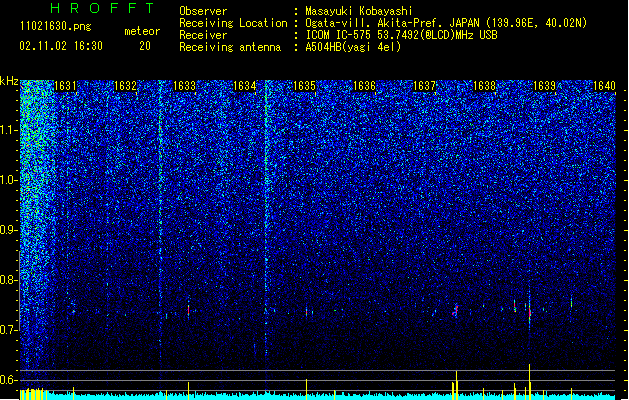This screenshot has height=400, width=629.
Task: Click the 0.8 kHz axis label
Action: [x=9, y=280]
